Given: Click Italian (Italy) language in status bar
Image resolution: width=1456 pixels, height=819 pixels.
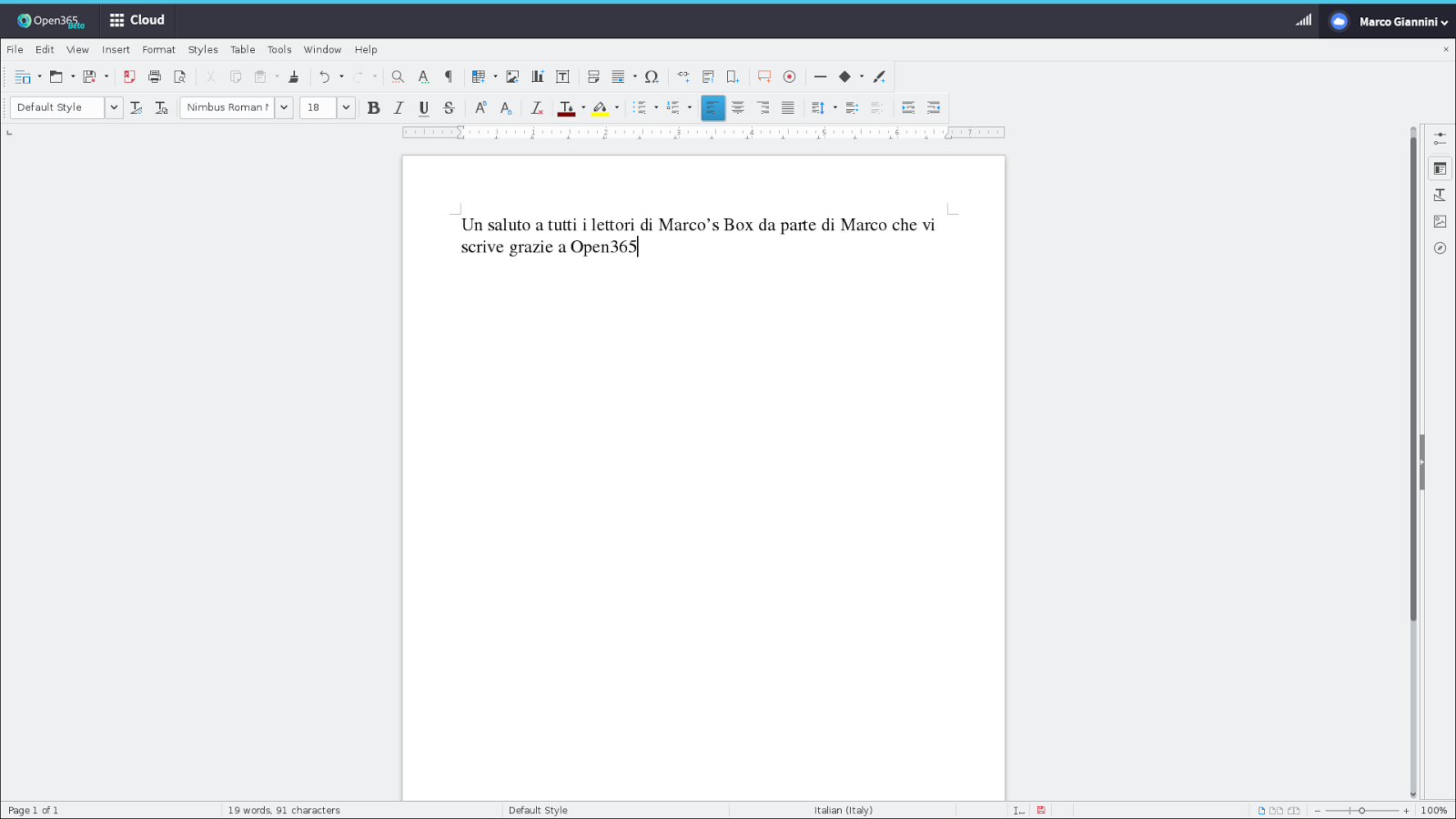Looking at the screenshot, I should pos(844,811).
